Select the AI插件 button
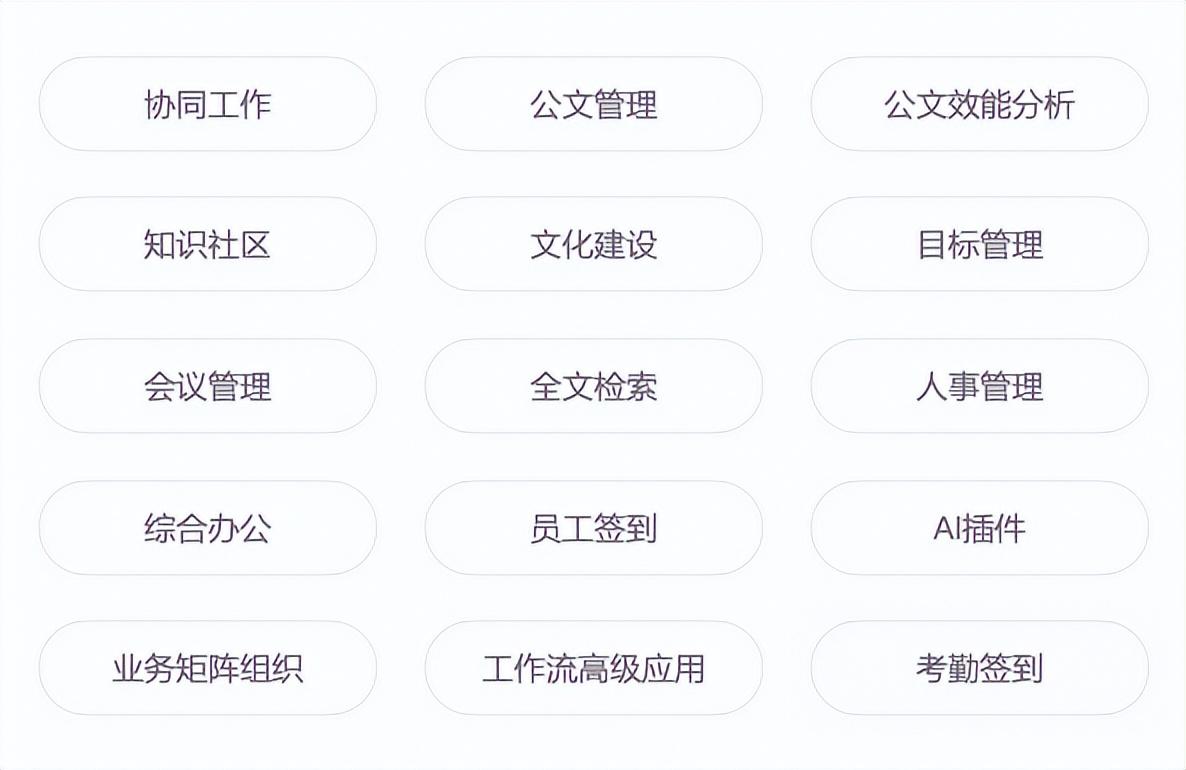The height and width of the screenshot is (770, 1186). (x=979, y=528)
